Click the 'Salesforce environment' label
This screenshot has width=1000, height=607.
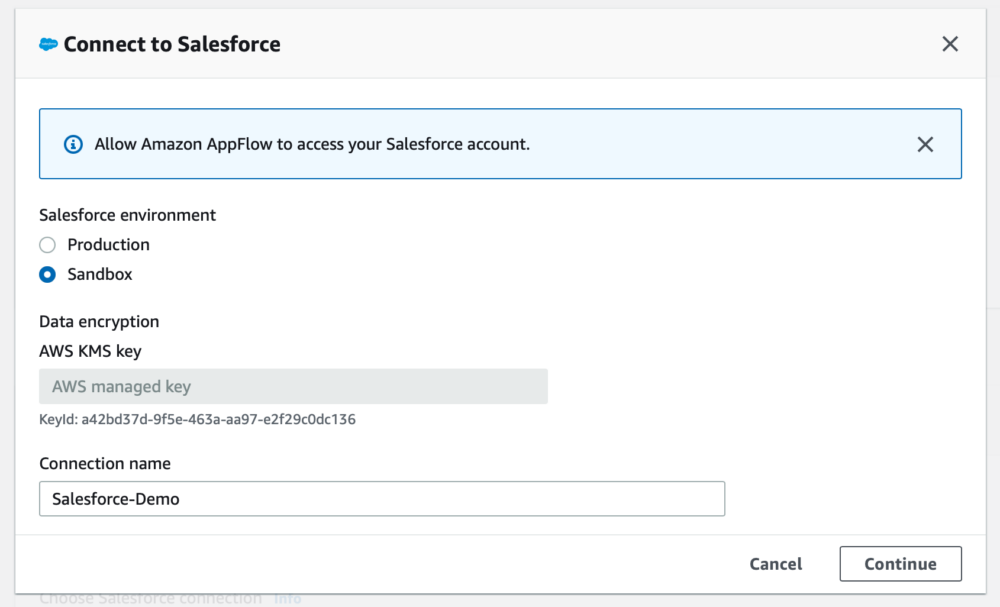pos(128,215)
